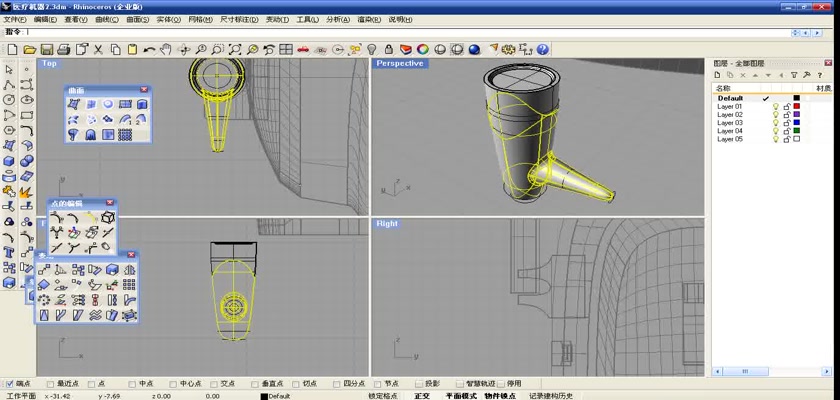Click the Print icon in the main toolbar
Viewport: 840px width, 400px height.
coord(64,49)
